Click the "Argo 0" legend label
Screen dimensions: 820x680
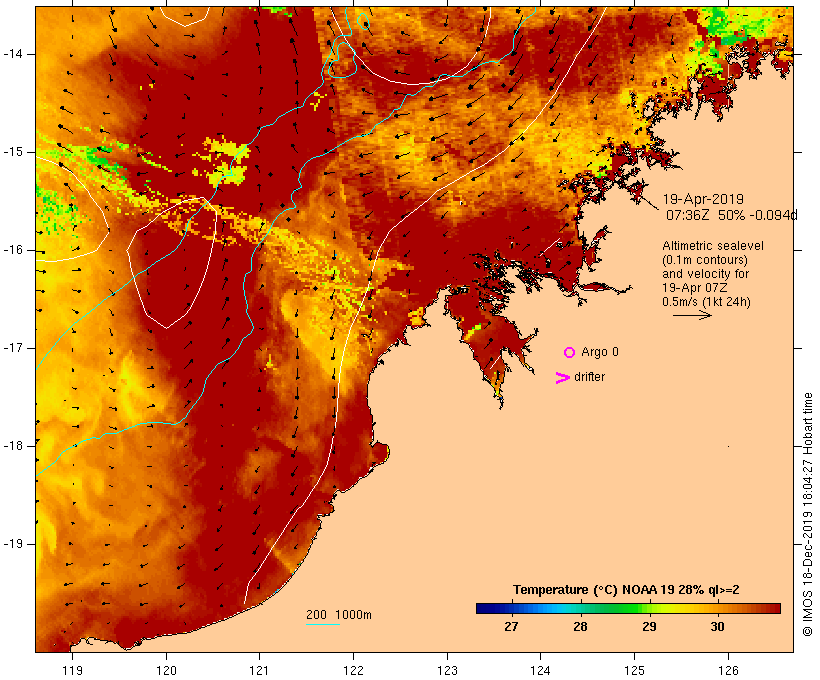click(x=600, y=352)
